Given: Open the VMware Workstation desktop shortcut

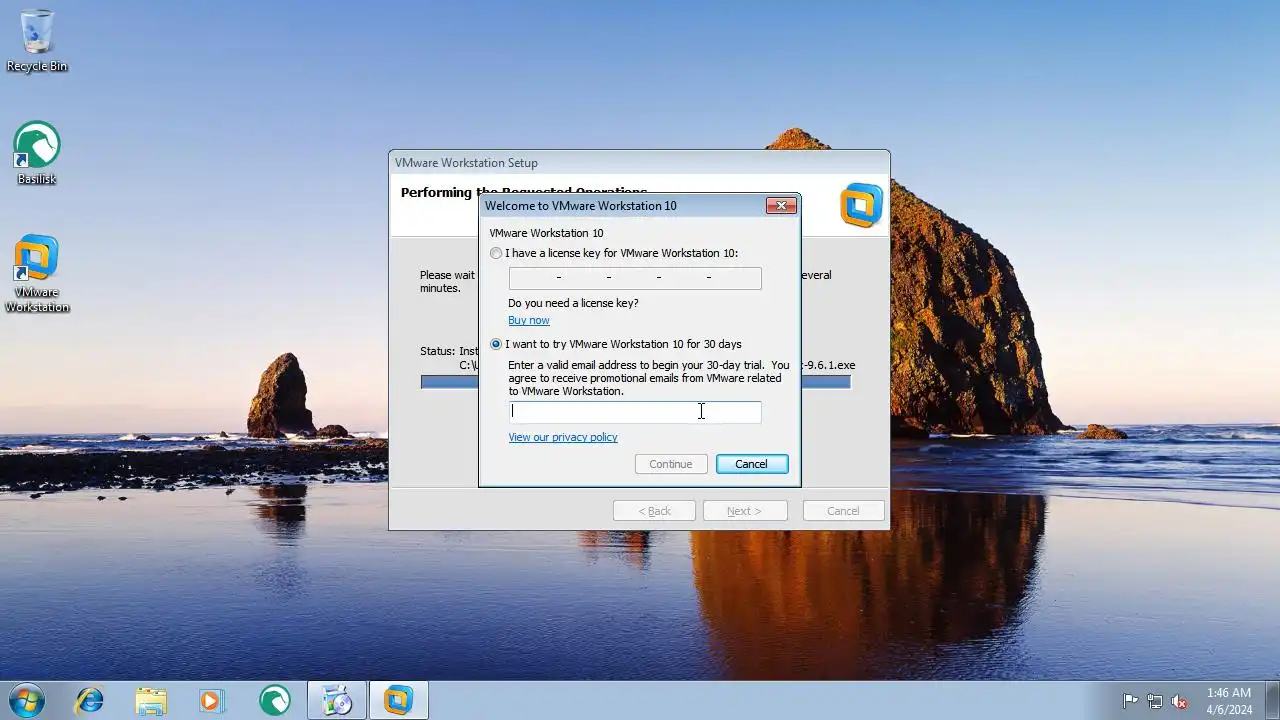Looking at the screenshot, I should pyautogui.click(x=37, y=273).
